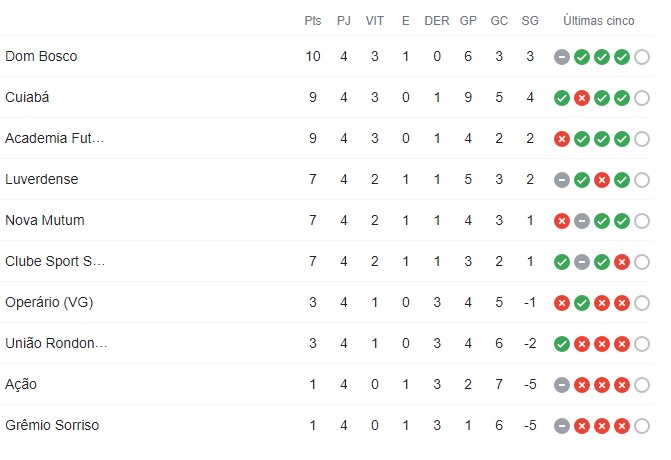
Task: Click the Pts column header
Action: 313,21
